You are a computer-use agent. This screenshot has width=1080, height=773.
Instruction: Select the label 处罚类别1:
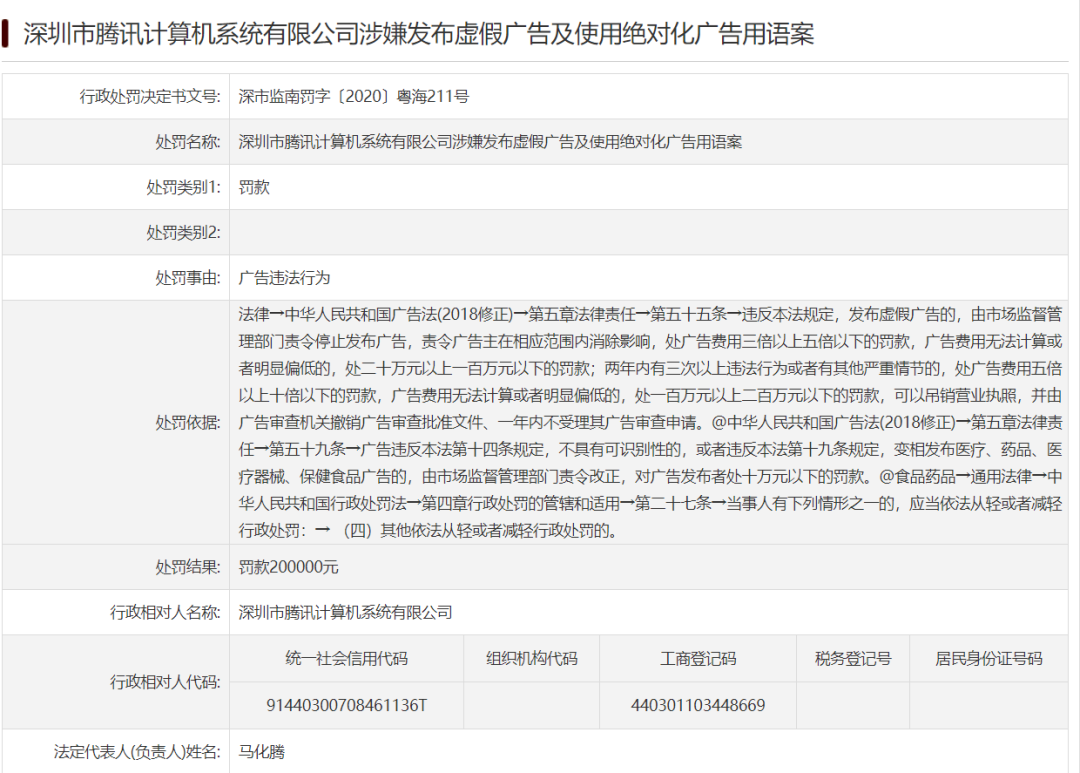coord(183,187)
